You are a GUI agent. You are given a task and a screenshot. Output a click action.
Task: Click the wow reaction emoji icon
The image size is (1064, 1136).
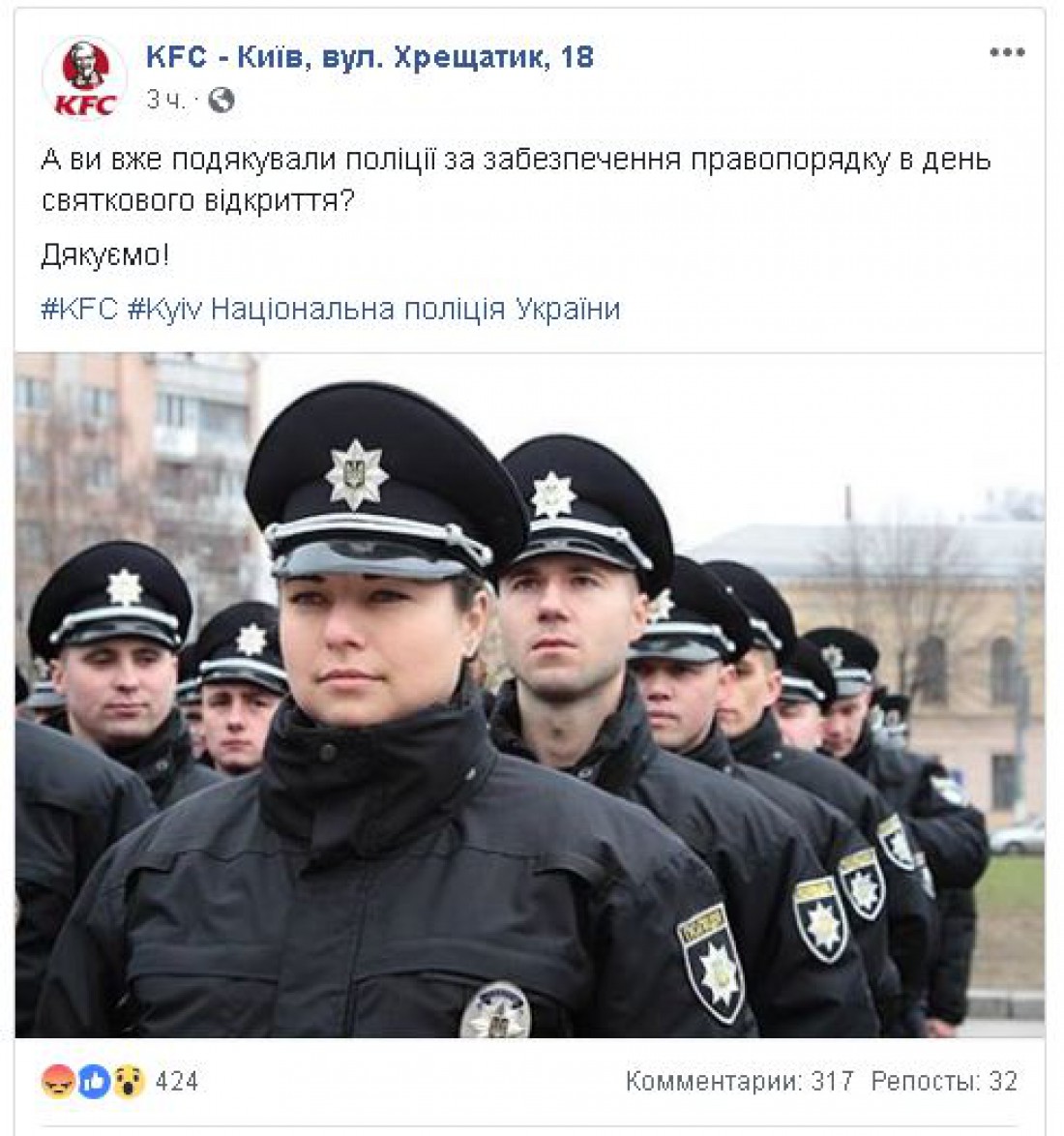(x=129, y=1081)
